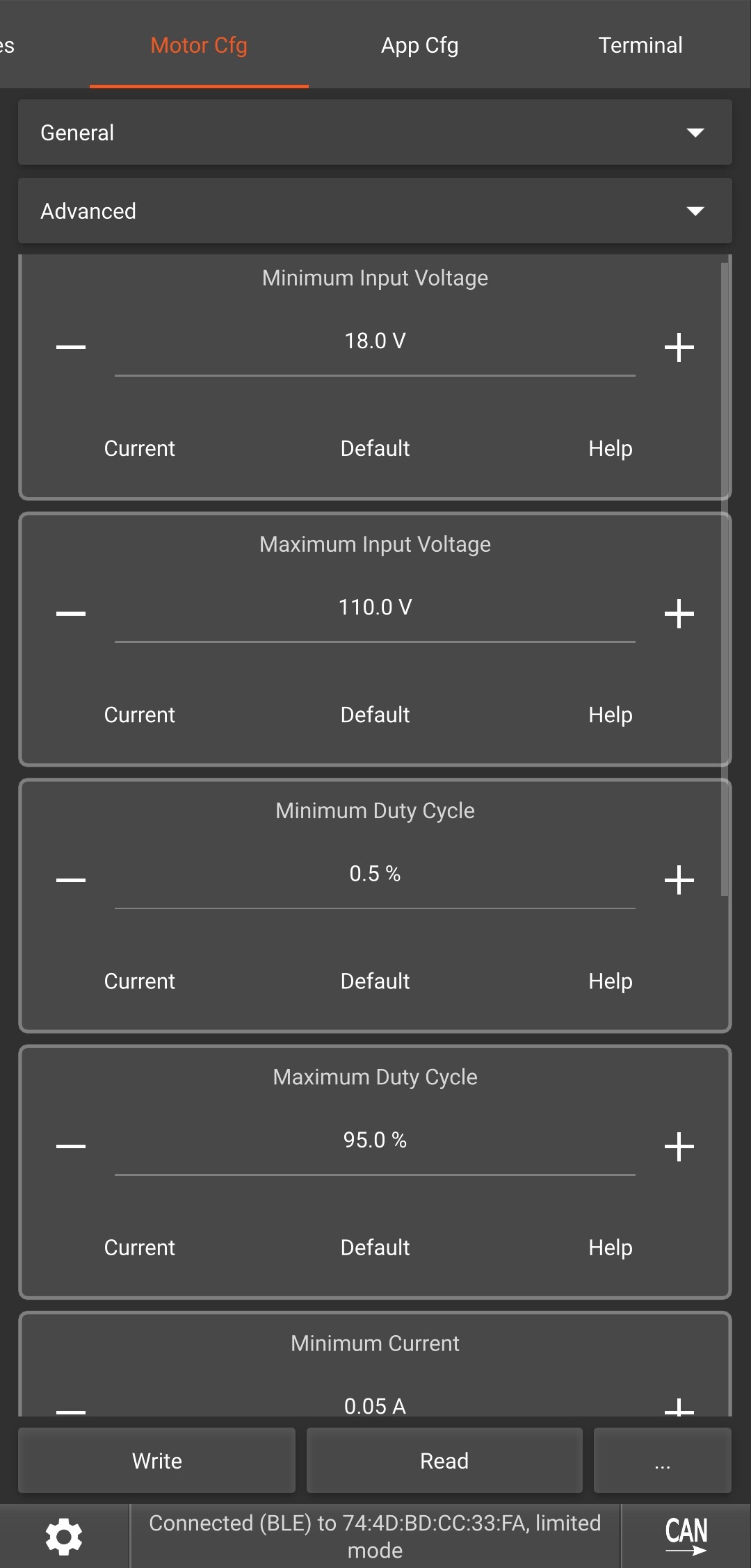Decrease Minimum Input Voltage with minus icon
The height and width of the screenshot is (1568, 751).
[x=71, y=347]
